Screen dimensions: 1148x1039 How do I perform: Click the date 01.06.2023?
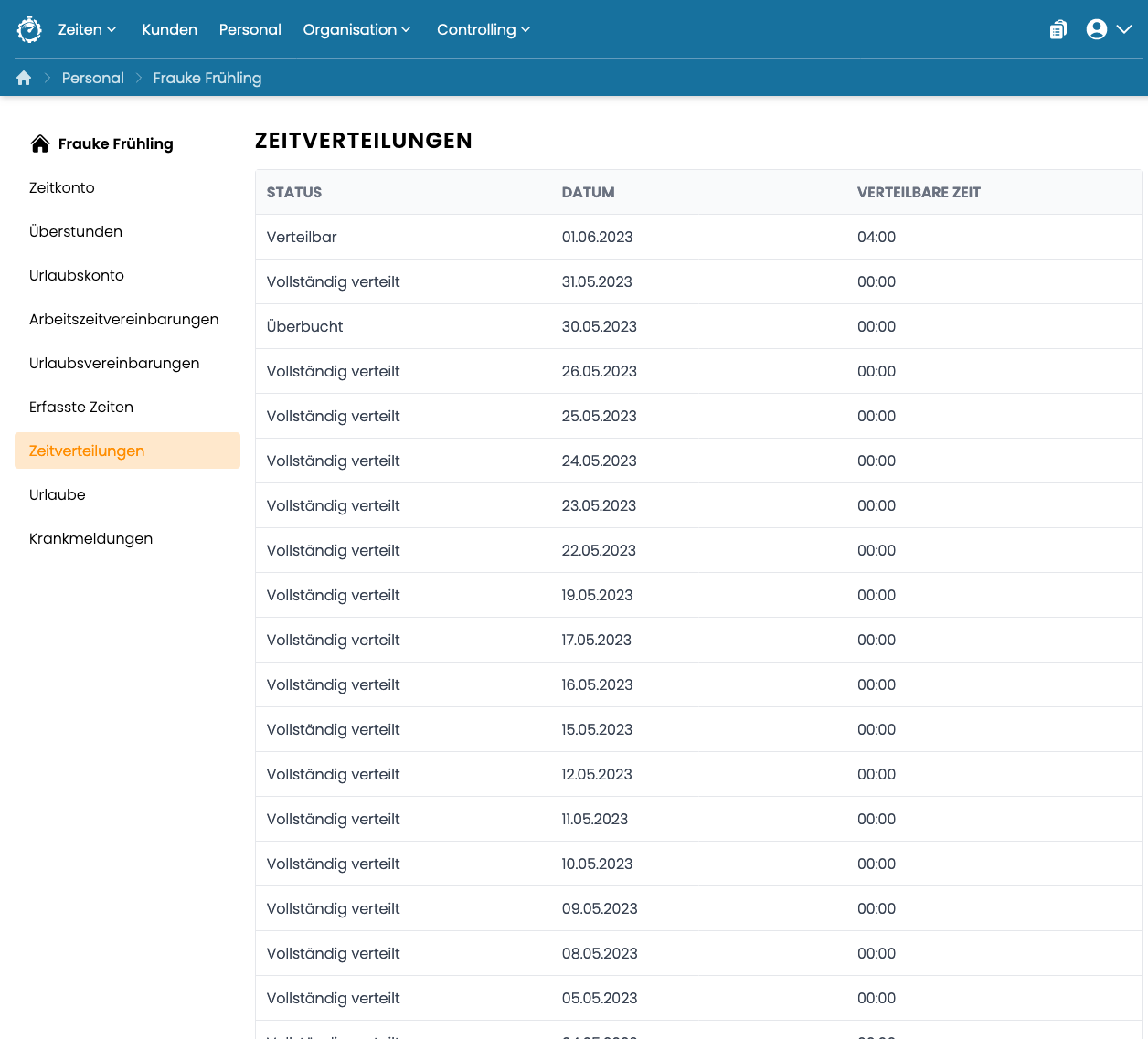(598, 237)
